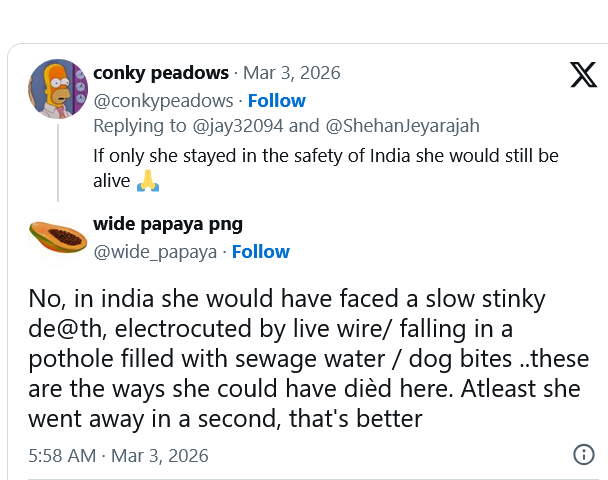Follow the @conkypeadows account

point(277,101)
